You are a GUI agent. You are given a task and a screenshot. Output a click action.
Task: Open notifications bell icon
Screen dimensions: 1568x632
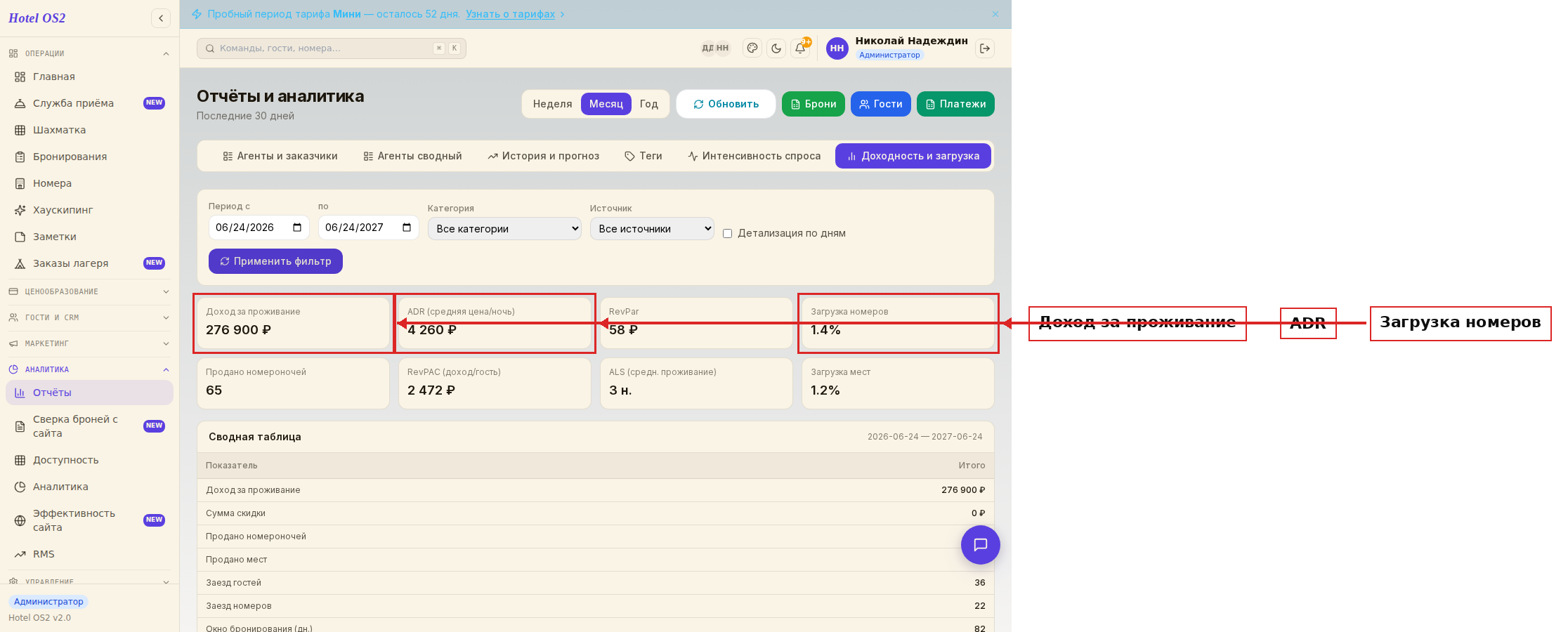click(x=800, y=48)
